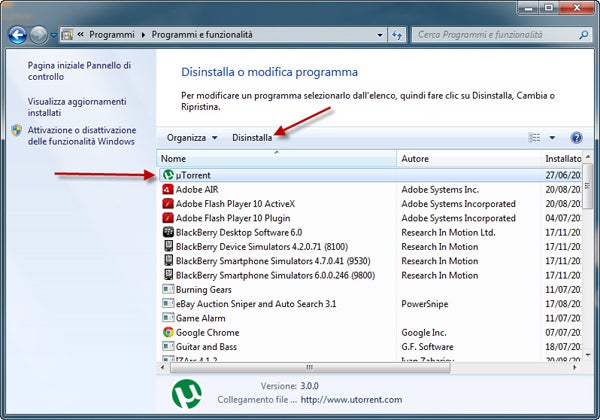Click the Adobe Flash Player 10 ActiveX icon
The width and height of the screenshot is (600, 420).
click(x=168, y=203)
